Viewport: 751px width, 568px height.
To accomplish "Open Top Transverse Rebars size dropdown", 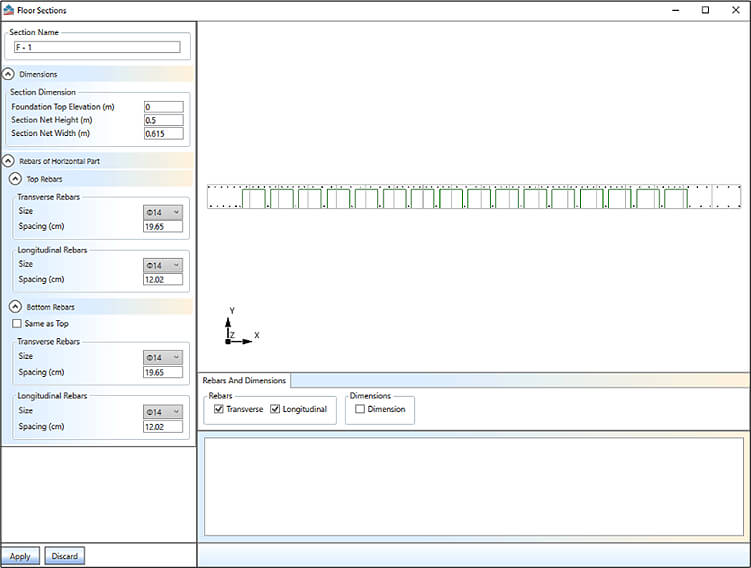I will tap(163, 212).
